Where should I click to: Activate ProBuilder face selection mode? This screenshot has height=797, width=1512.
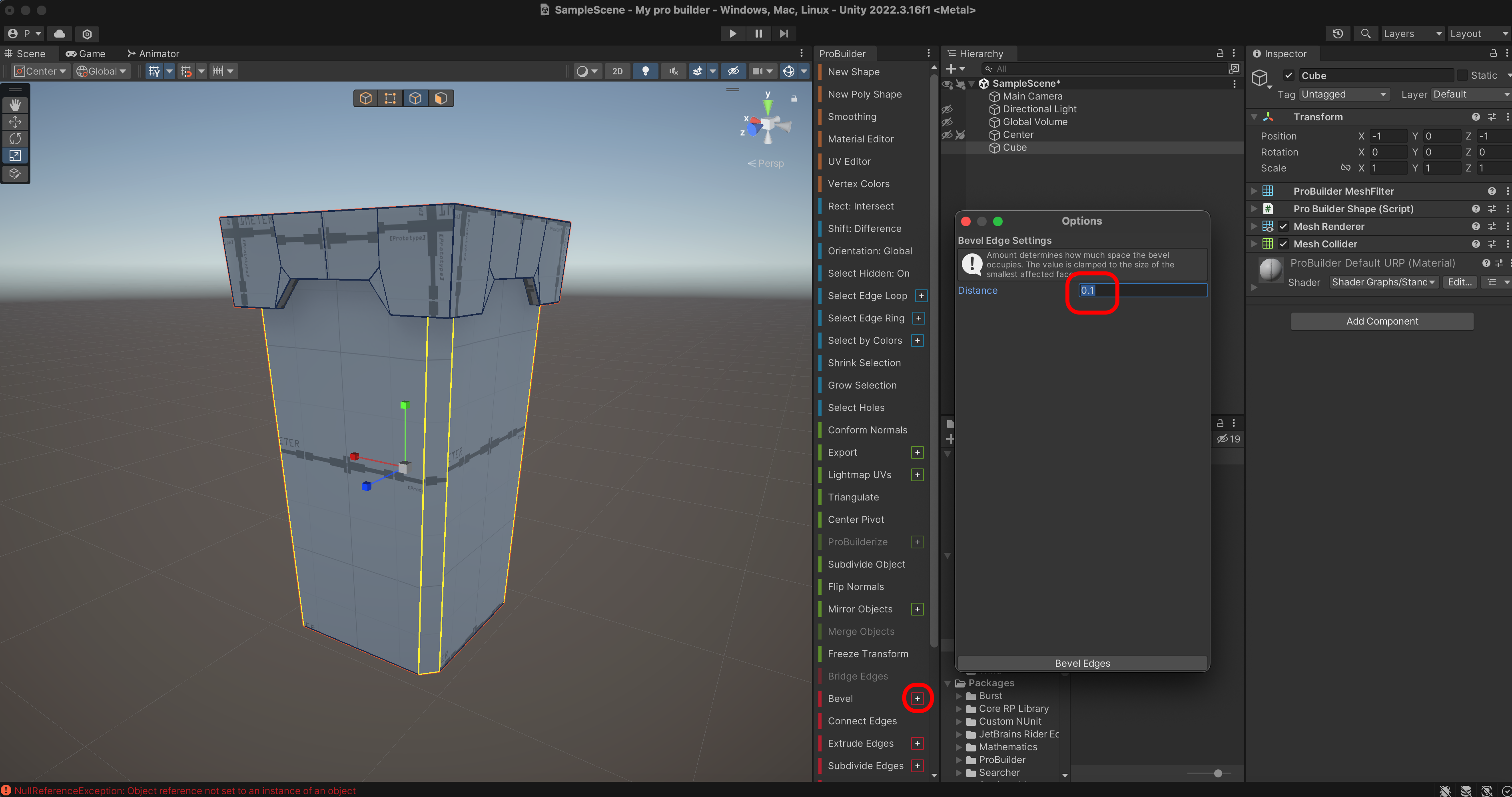(x=441, y=98)
